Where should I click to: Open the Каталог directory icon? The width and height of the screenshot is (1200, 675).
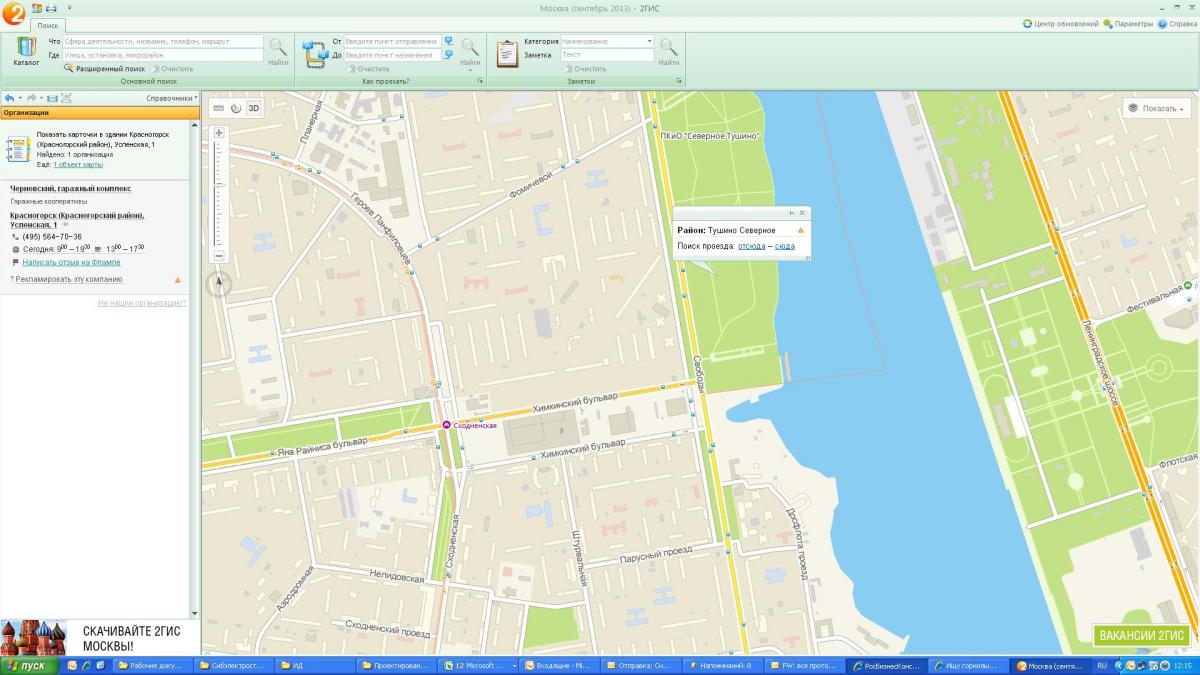27,51
